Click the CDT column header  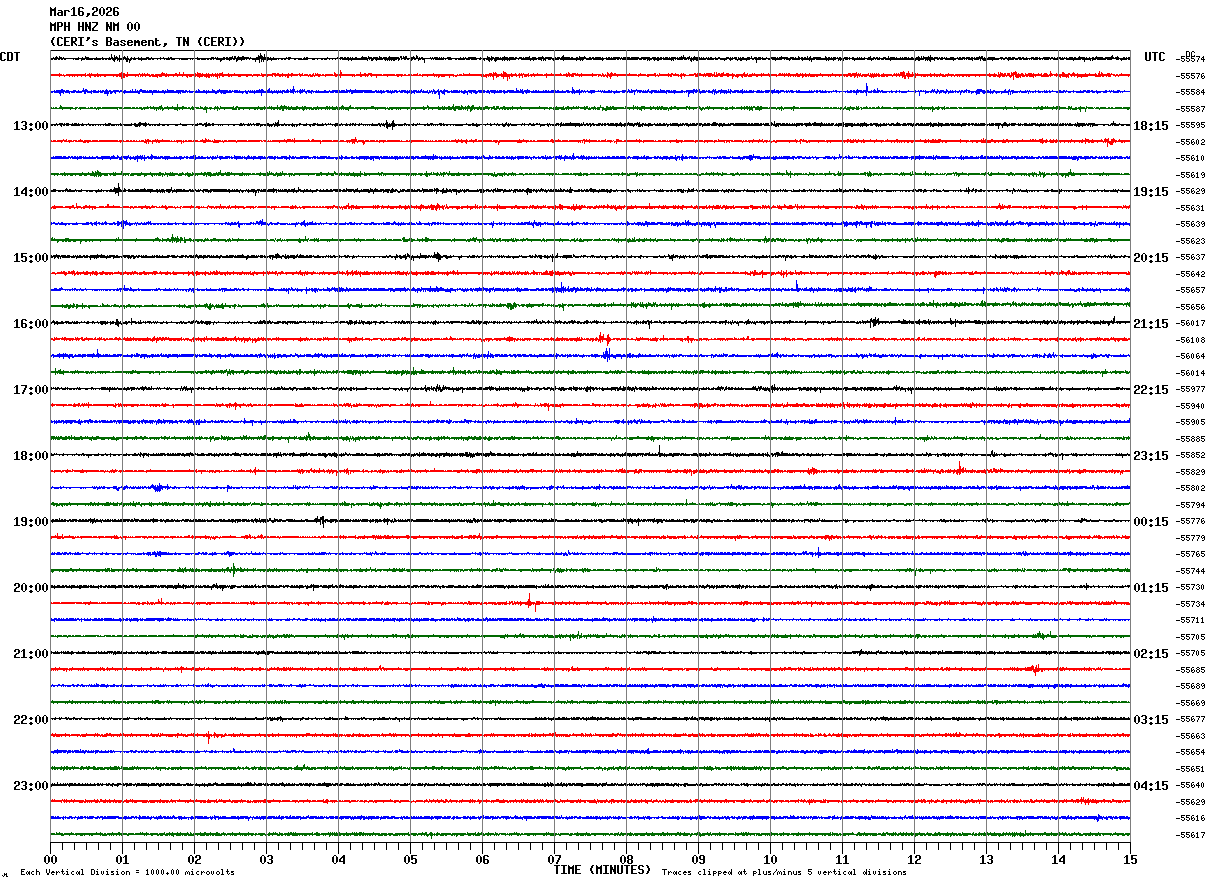point(10,57)
